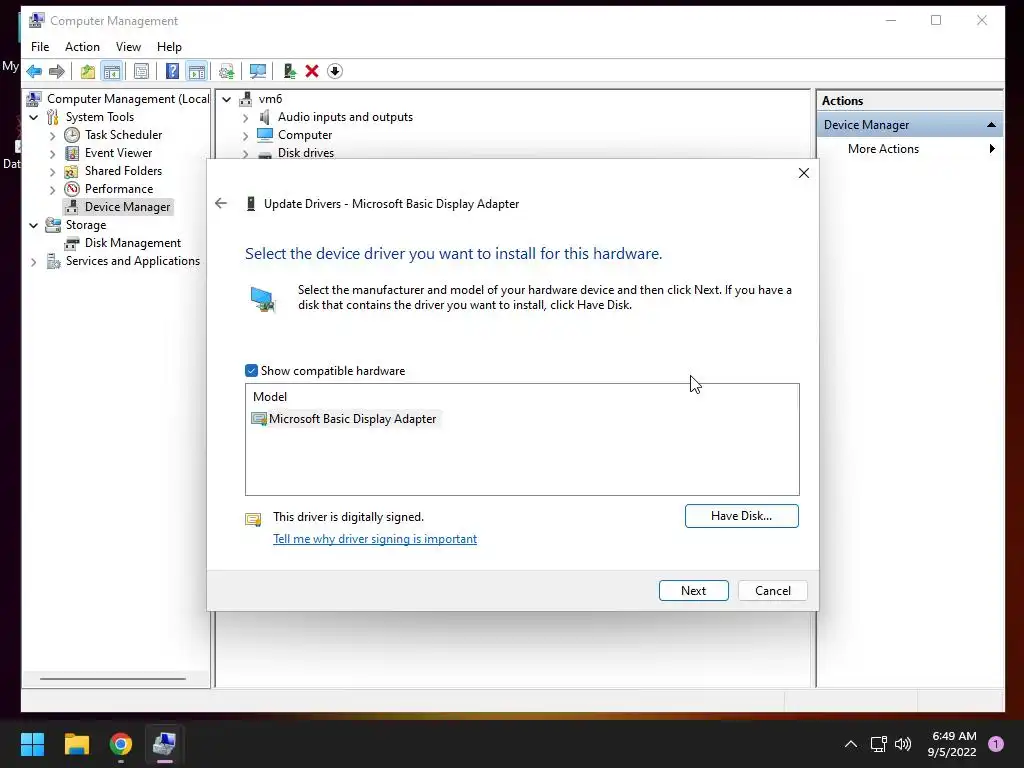Click the Back arrow in the toolbar
The height and width of the screenshot is (768, 1024).
[34, 71]
